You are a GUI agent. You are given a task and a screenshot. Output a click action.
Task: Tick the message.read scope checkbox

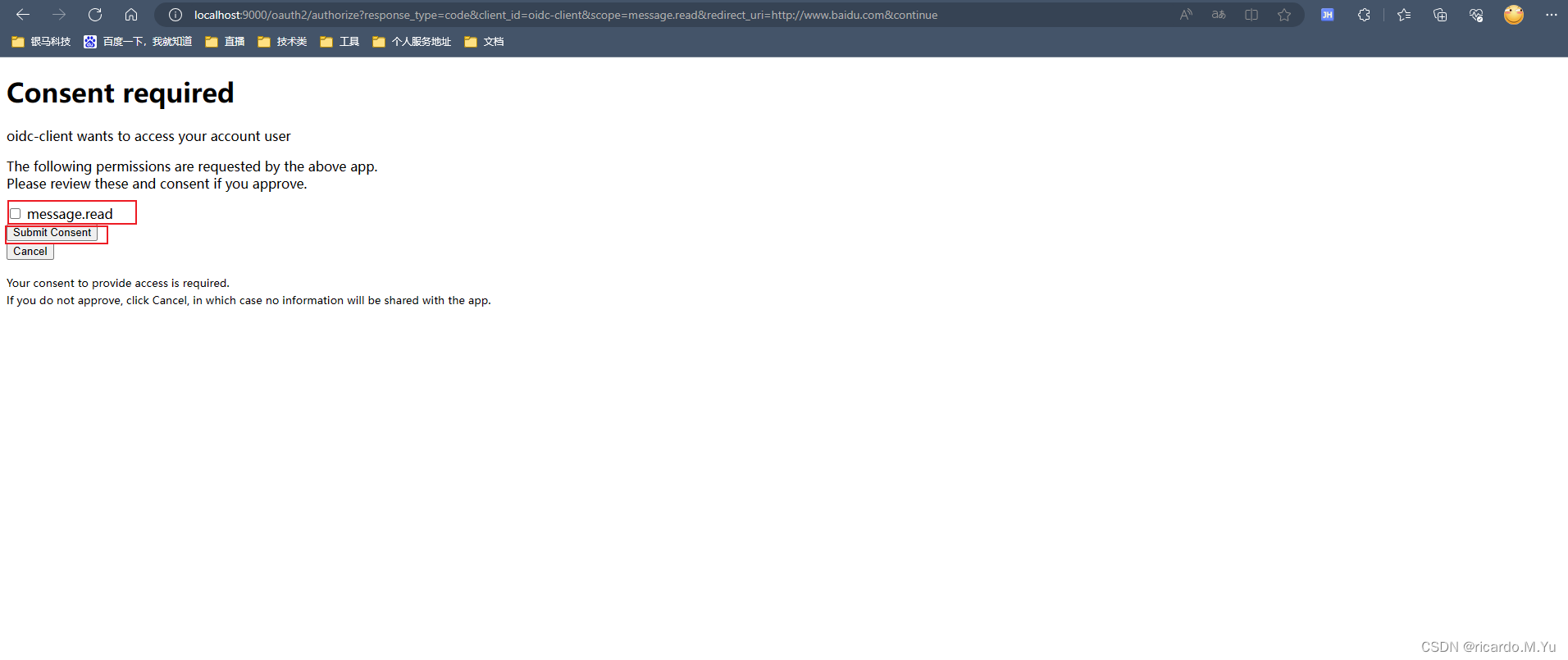15,214
